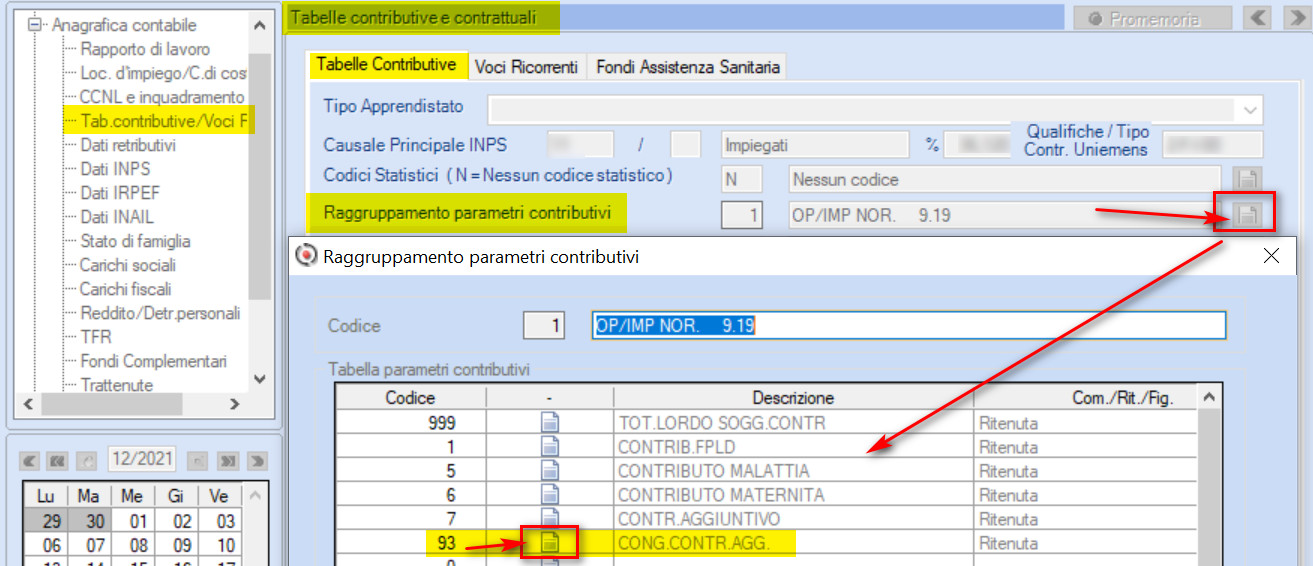Open Dati IRPEF in the tree
1313x566 pixels.
coord(119,193)
